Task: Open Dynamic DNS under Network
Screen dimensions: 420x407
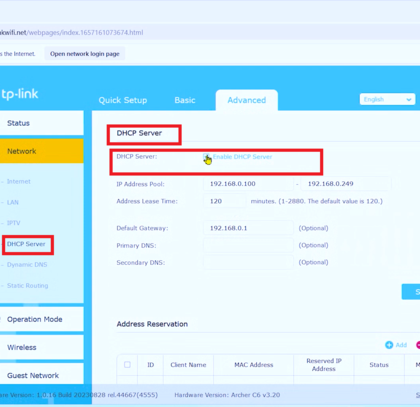Action: click(27, 265)
